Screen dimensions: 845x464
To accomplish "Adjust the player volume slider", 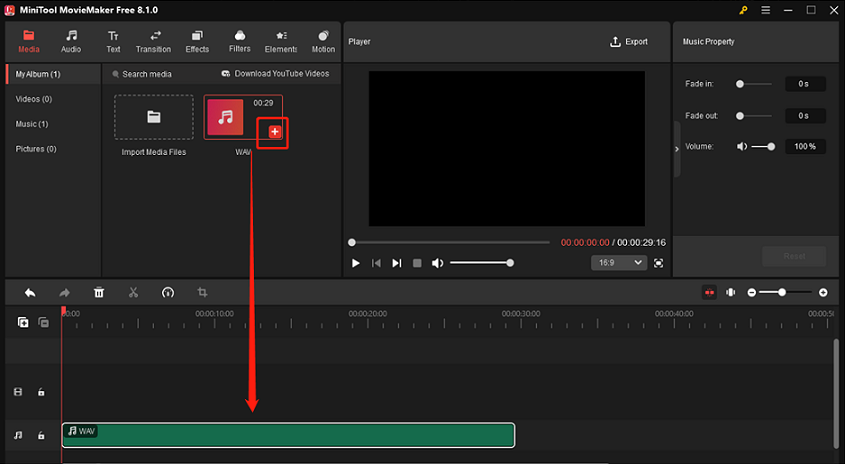I will click(x=481, y=263).
